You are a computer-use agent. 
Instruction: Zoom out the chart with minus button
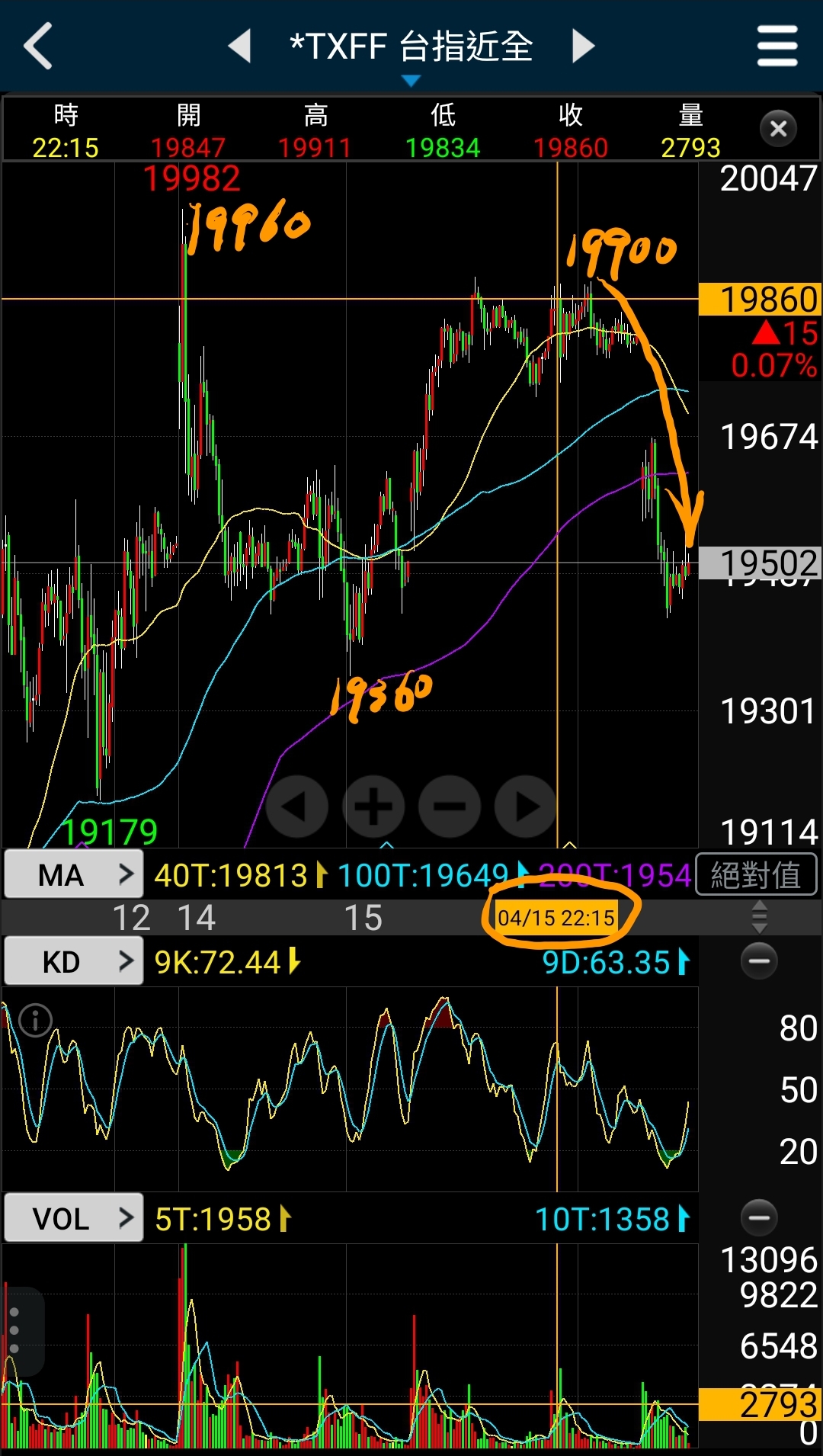coord(450,807)
